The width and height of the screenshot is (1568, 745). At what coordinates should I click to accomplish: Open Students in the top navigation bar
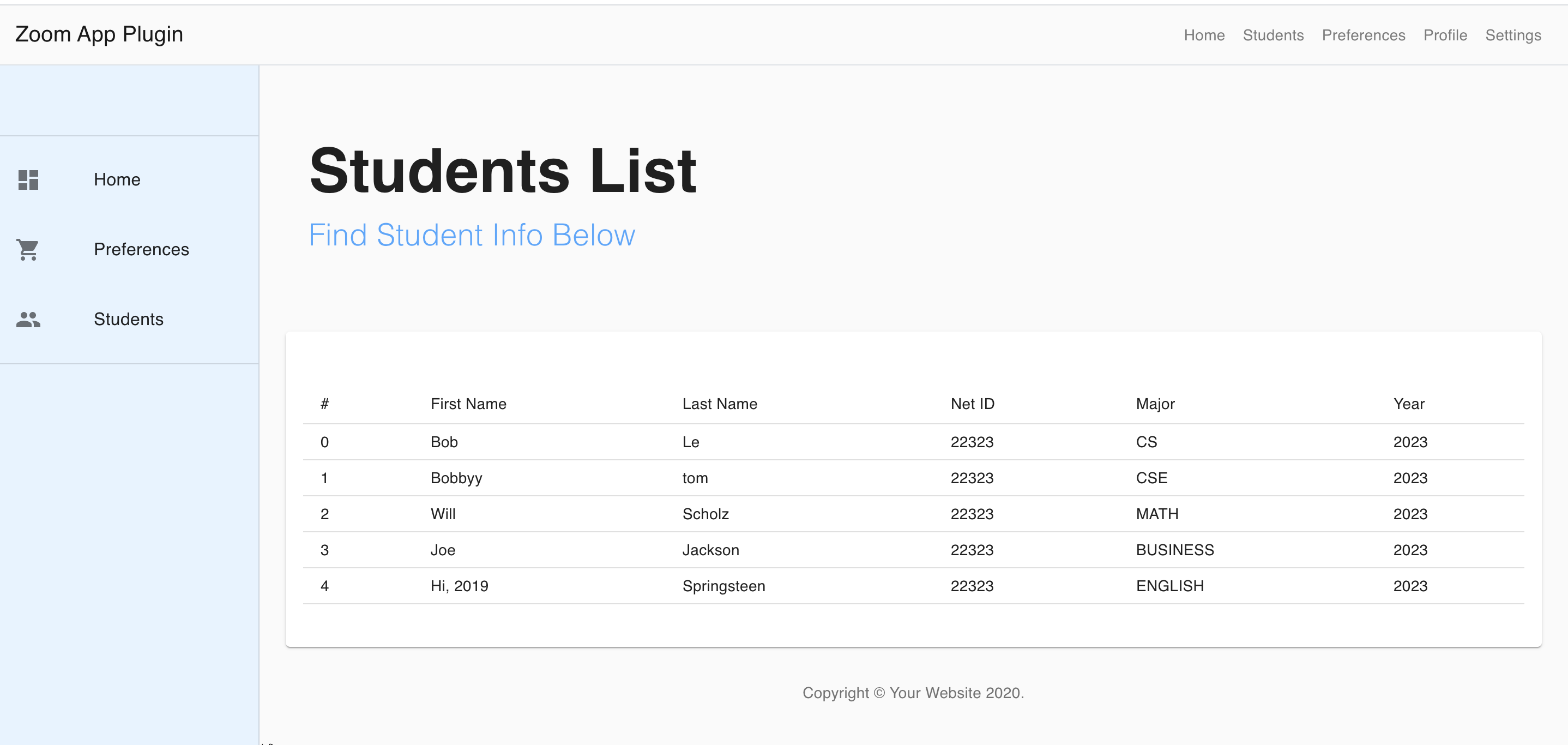point(1273,35)
